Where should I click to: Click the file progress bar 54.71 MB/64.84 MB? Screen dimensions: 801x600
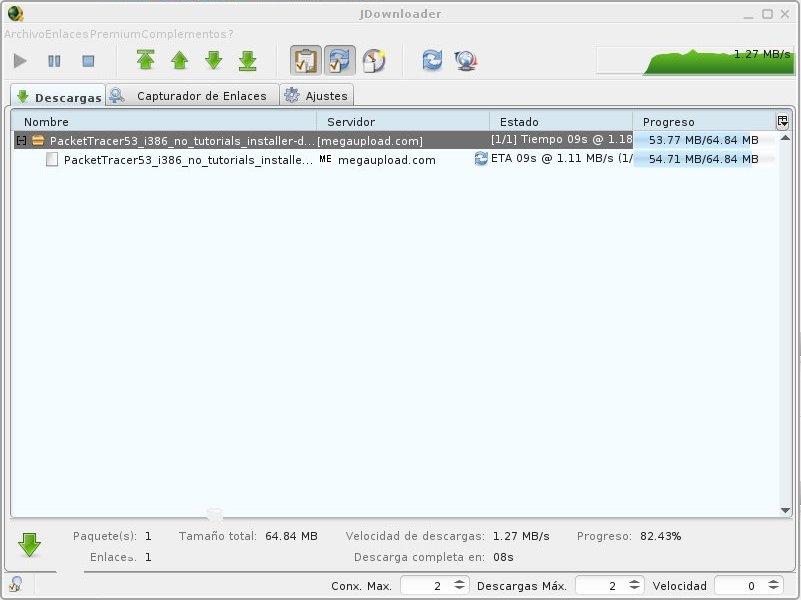coord(704,159)
